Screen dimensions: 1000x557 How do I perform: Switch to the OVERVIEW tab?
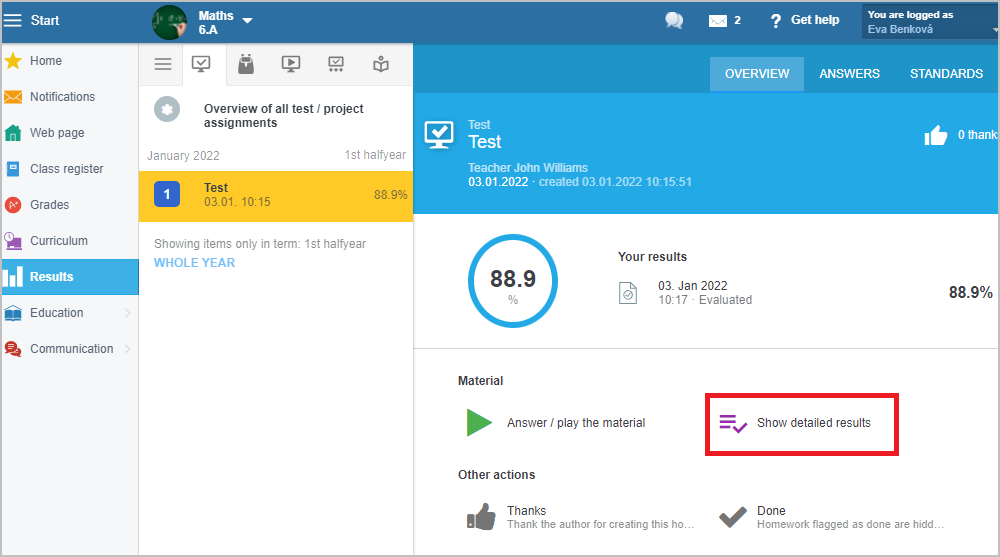757,74
